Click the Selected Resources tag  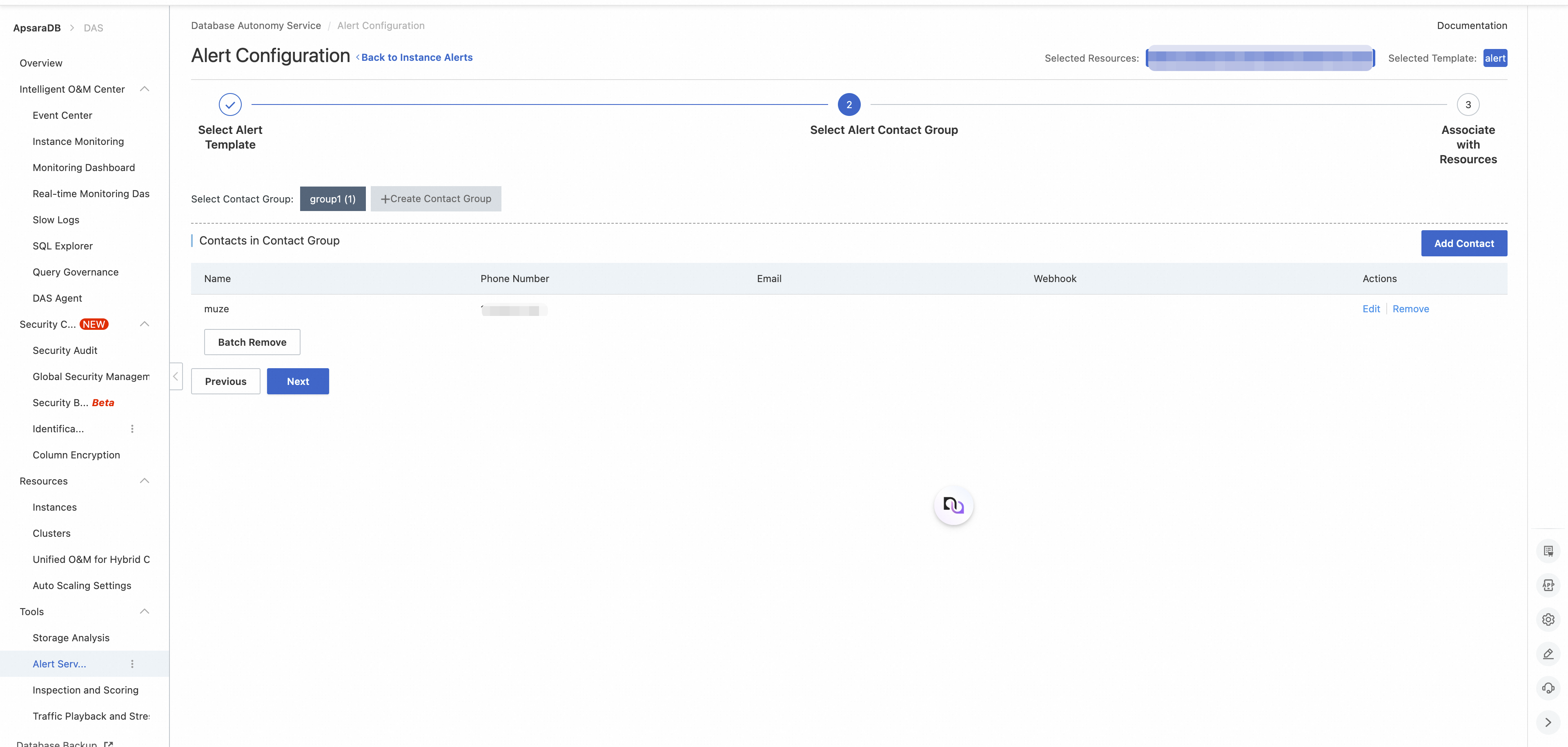point(1260,58)
